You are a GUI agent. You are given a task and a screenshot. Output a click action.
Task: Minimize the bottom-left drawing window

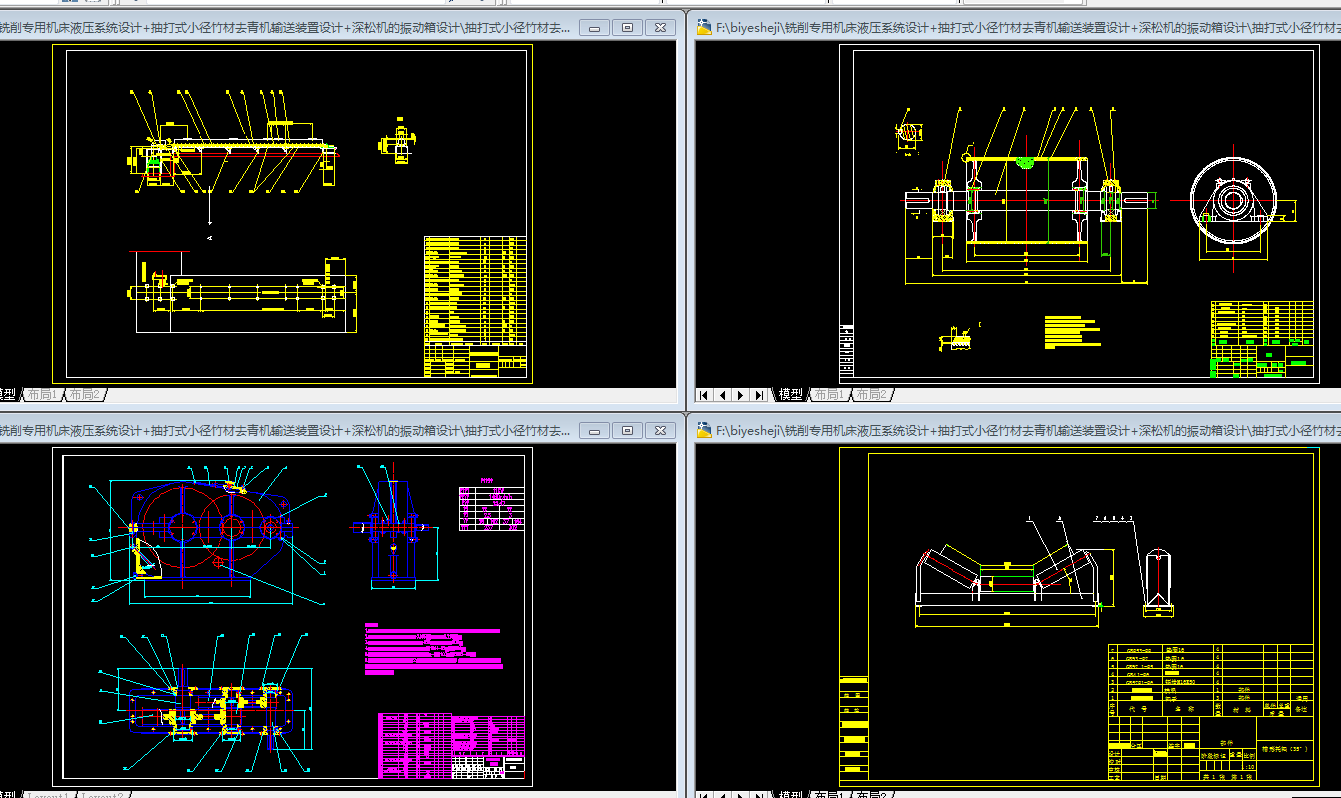[x=594, y=430]
